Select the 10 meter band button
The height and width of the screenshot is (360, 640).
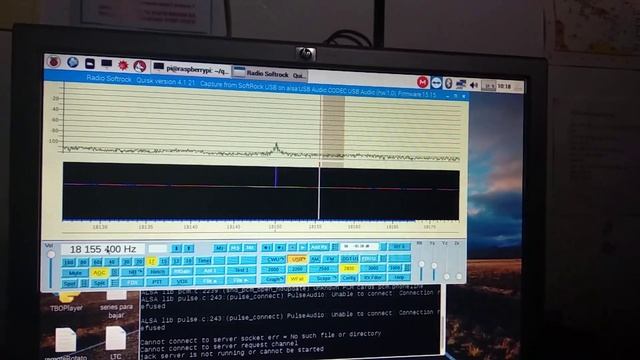188,262
